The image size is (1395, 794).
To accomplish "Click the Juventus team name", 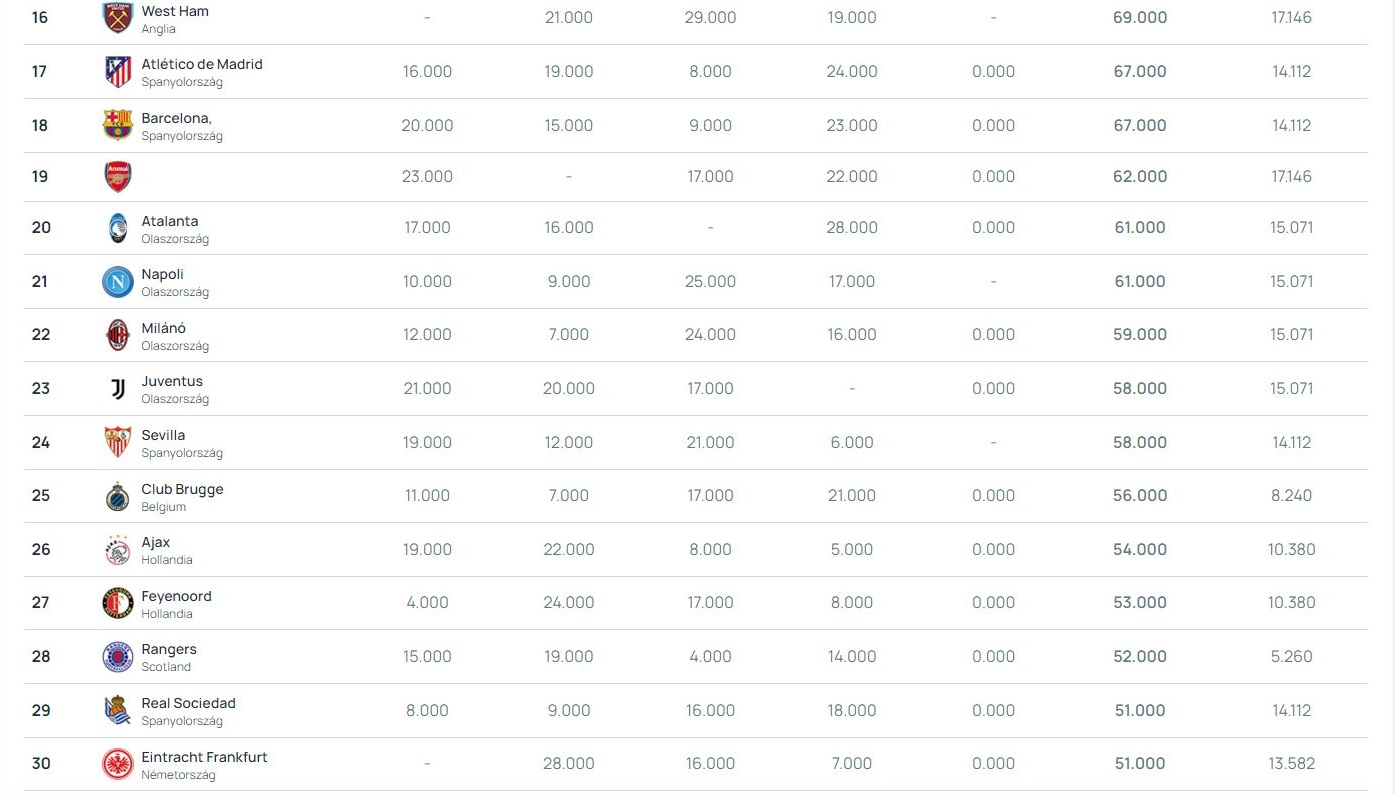I will pyautogui.click(x=172, y=381).
